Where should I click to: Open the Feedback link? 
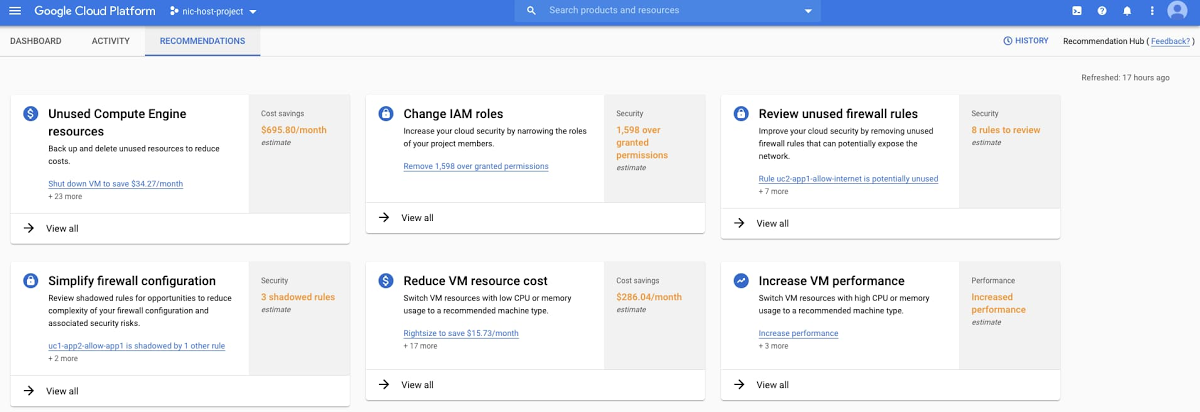pyautogui.click(x=1170, y=41)
